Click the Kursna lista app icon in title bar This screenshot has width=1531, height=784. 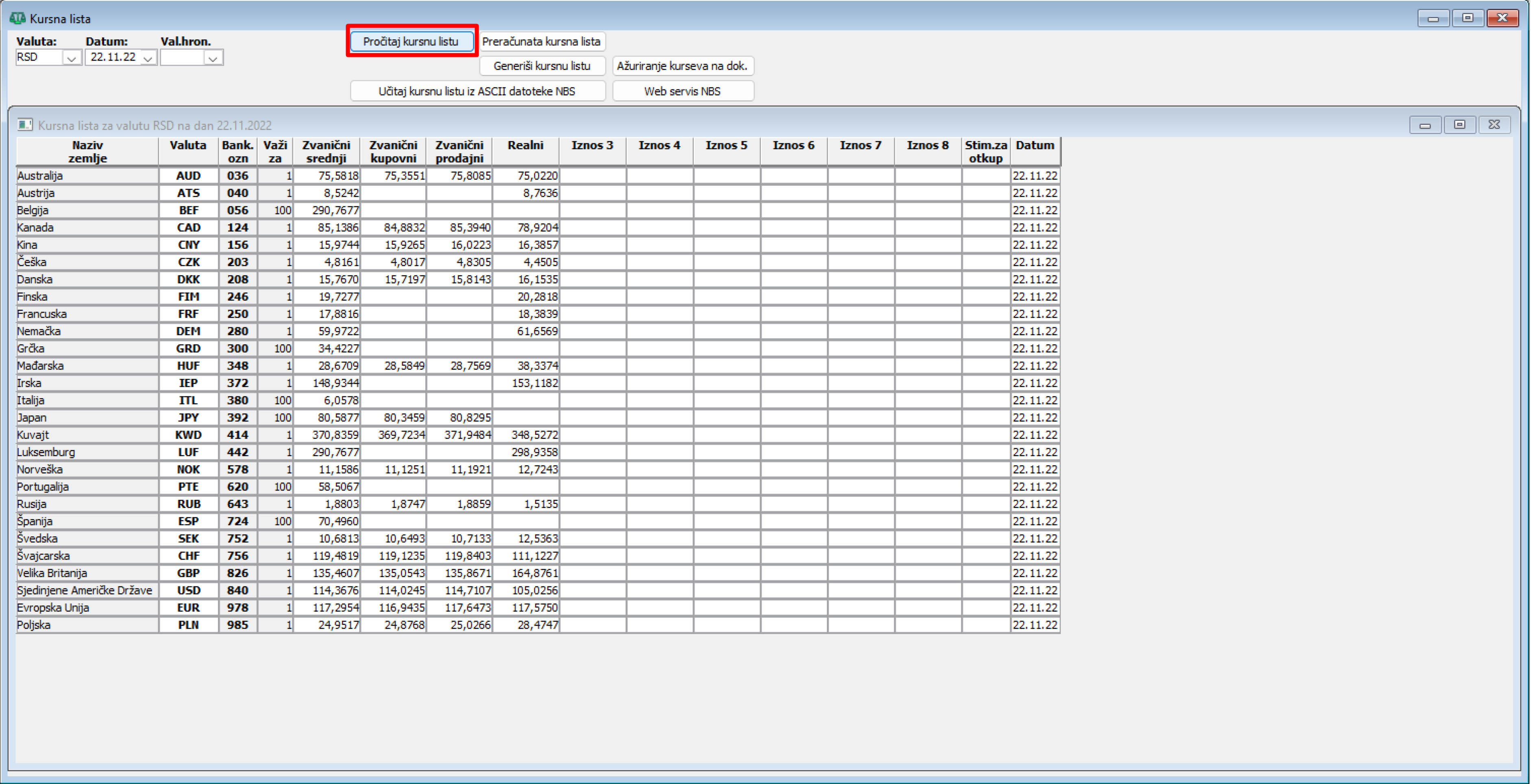click(17, 18)
